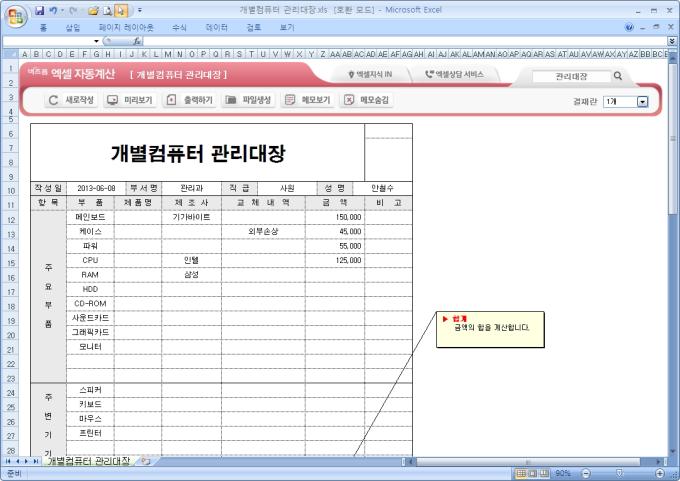
Task: Click the select-all corner of the grid
Action: click(10, 54)
